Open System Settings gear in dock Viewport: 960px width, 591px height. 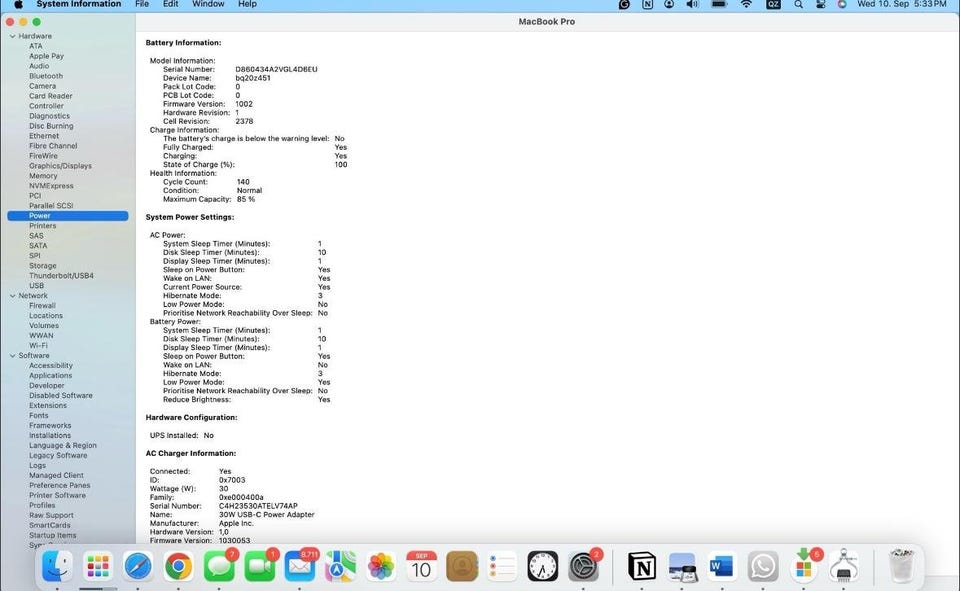pyautogui.click(x=583, y=567)
